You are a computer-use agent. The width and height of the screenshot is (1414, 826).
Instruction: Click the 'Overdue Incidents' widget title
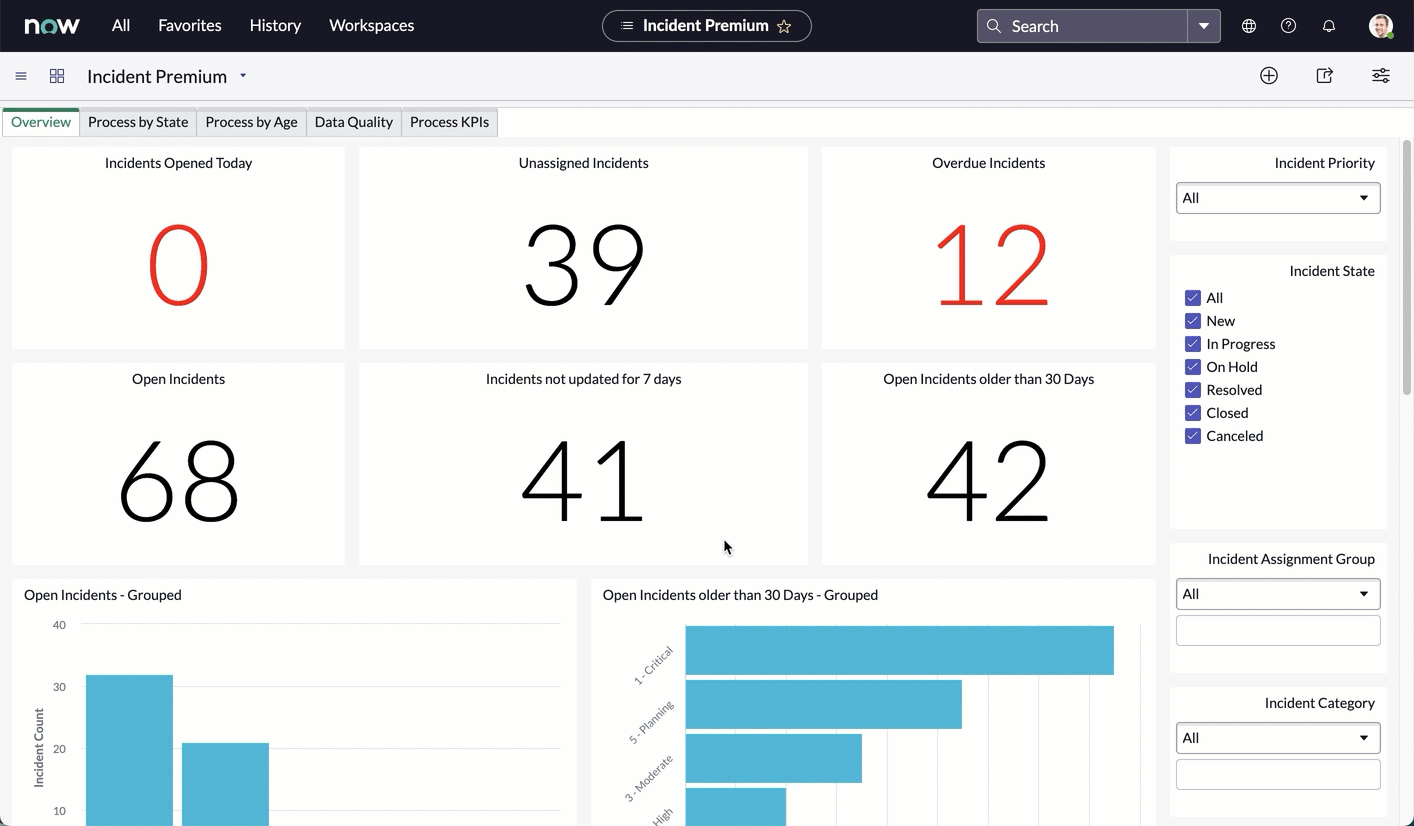pos(989,163)
